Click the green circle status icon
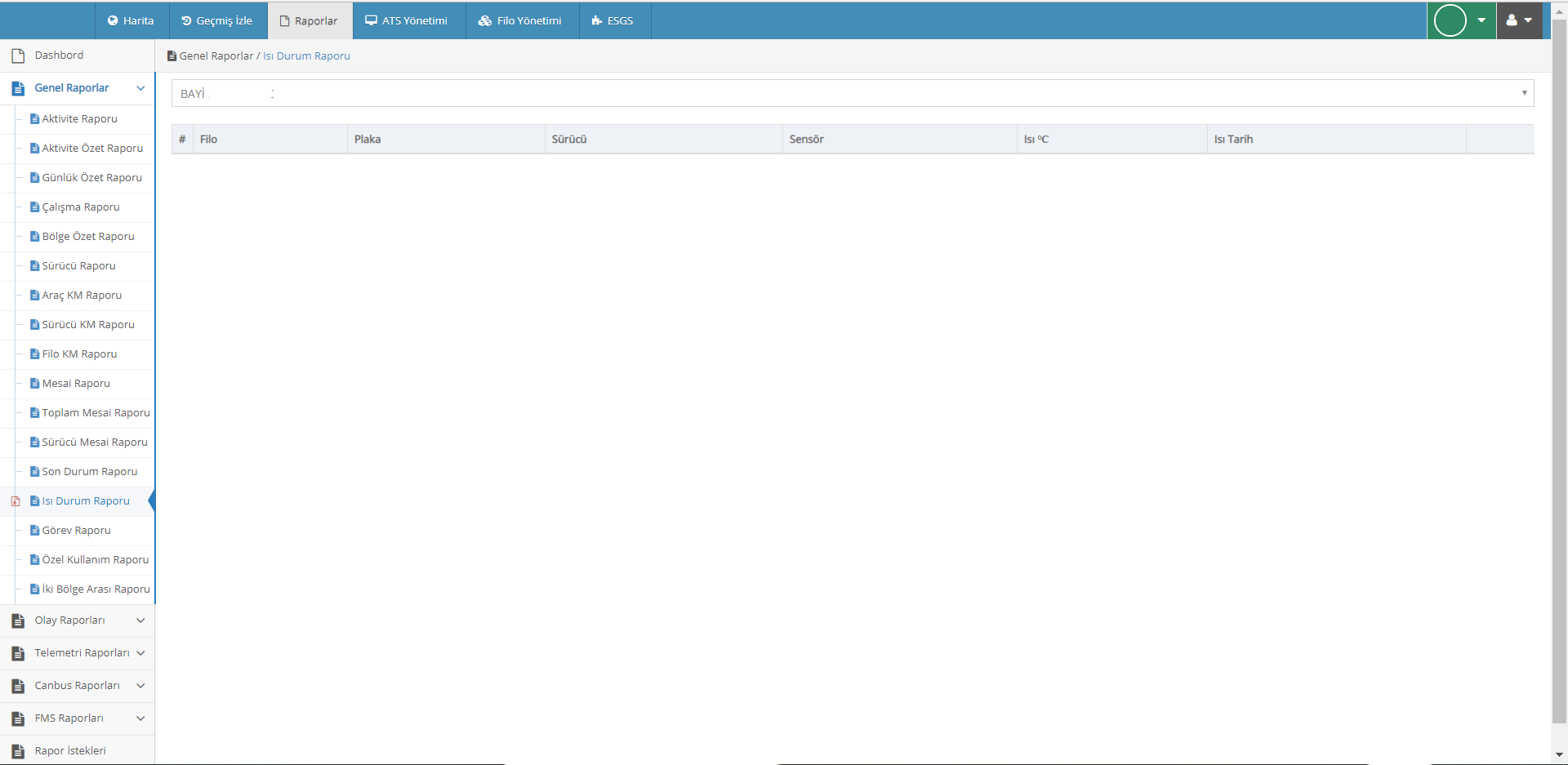This screenshot has width=1568, height=765. [1450, 20]
